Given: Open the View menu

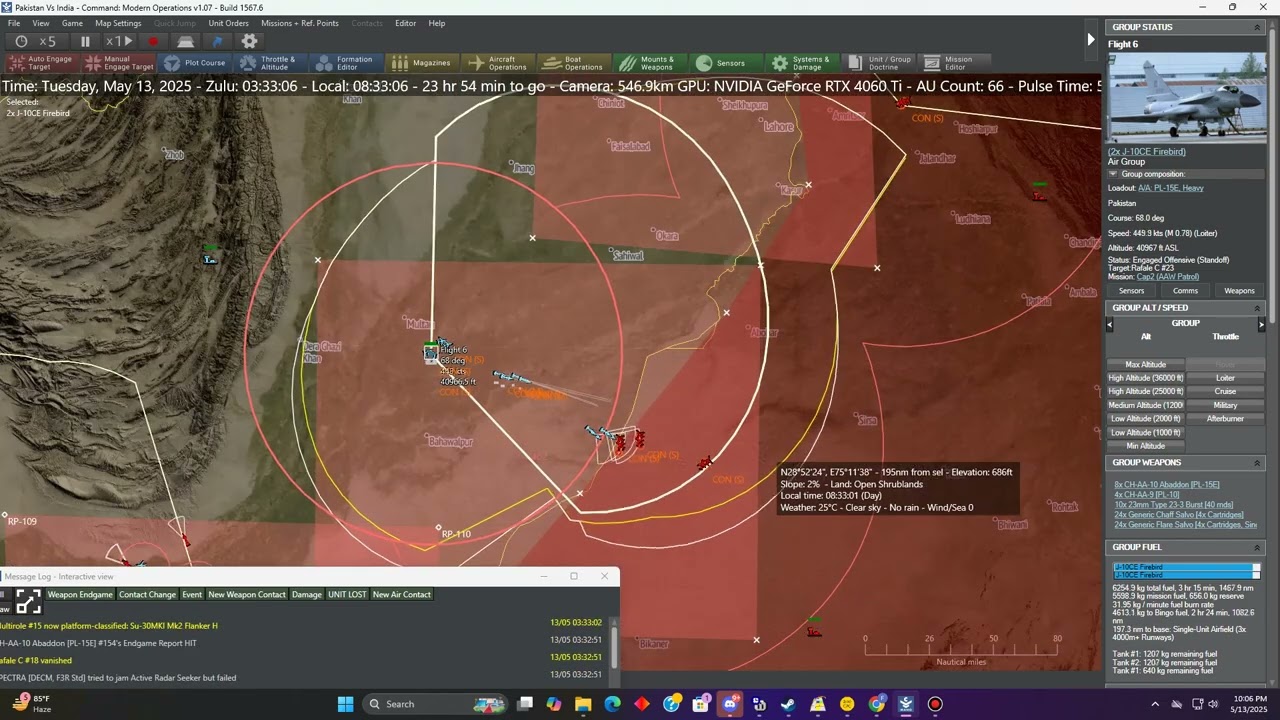Looking at the screenshot, I should 41,23.
